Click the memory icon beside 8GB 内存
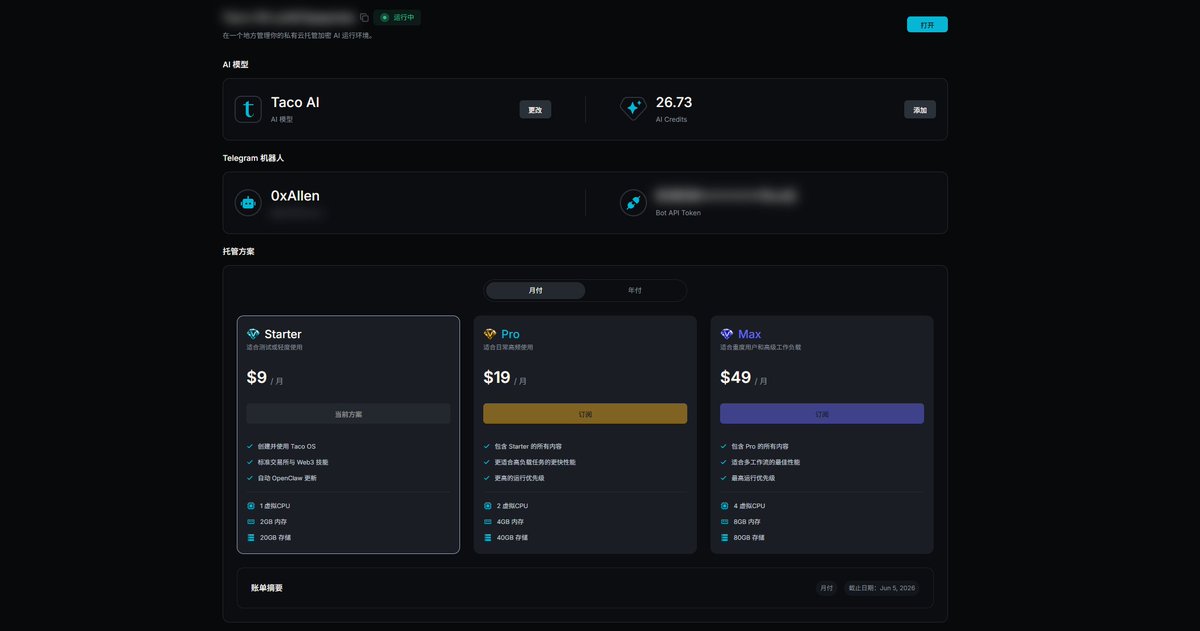Image resolution: width=1200 pixels, height=631 pixels. (724, 522)
